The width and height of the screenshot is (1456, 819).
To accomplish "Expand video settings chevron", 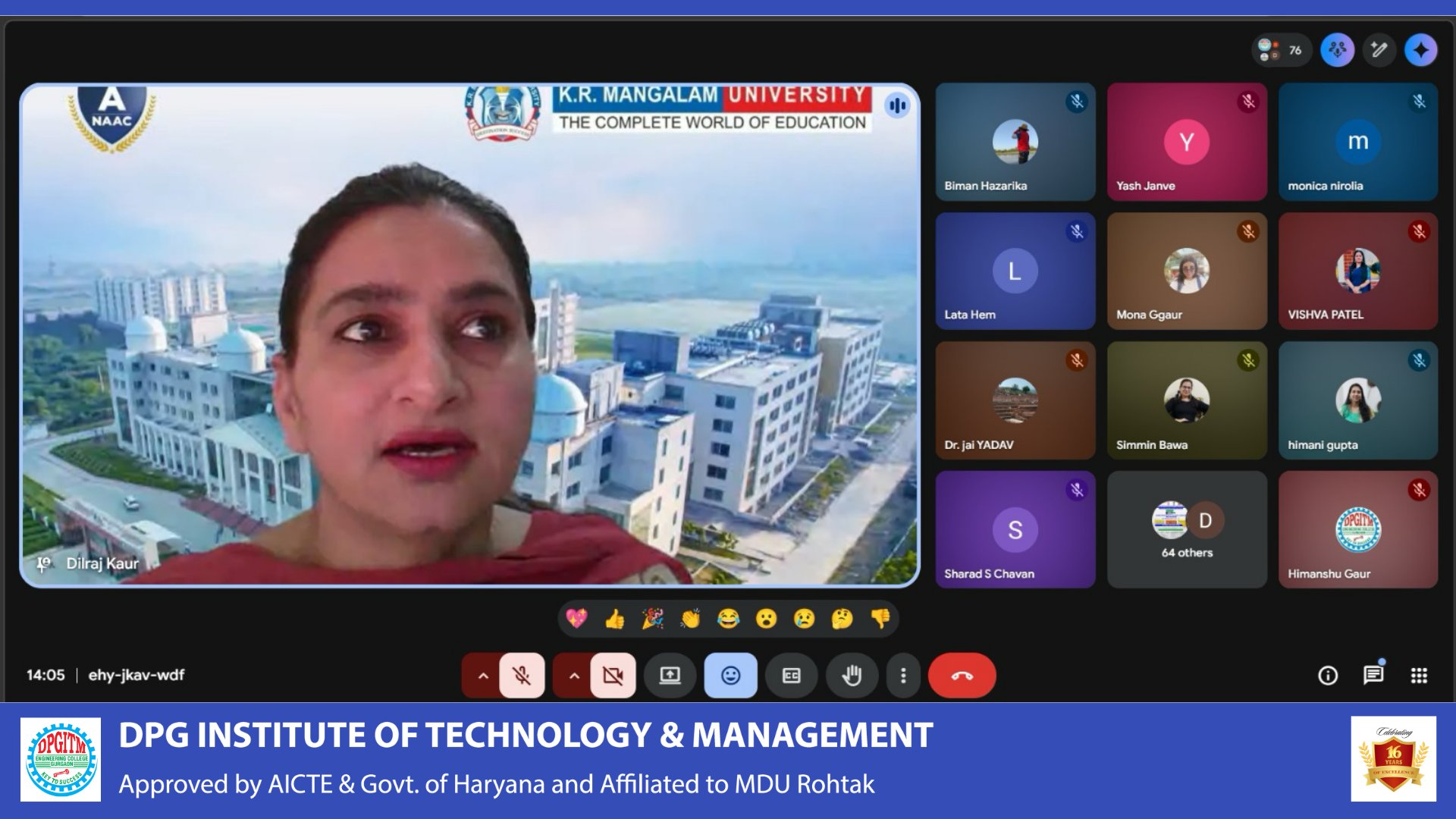I will (x=574, y=675).
